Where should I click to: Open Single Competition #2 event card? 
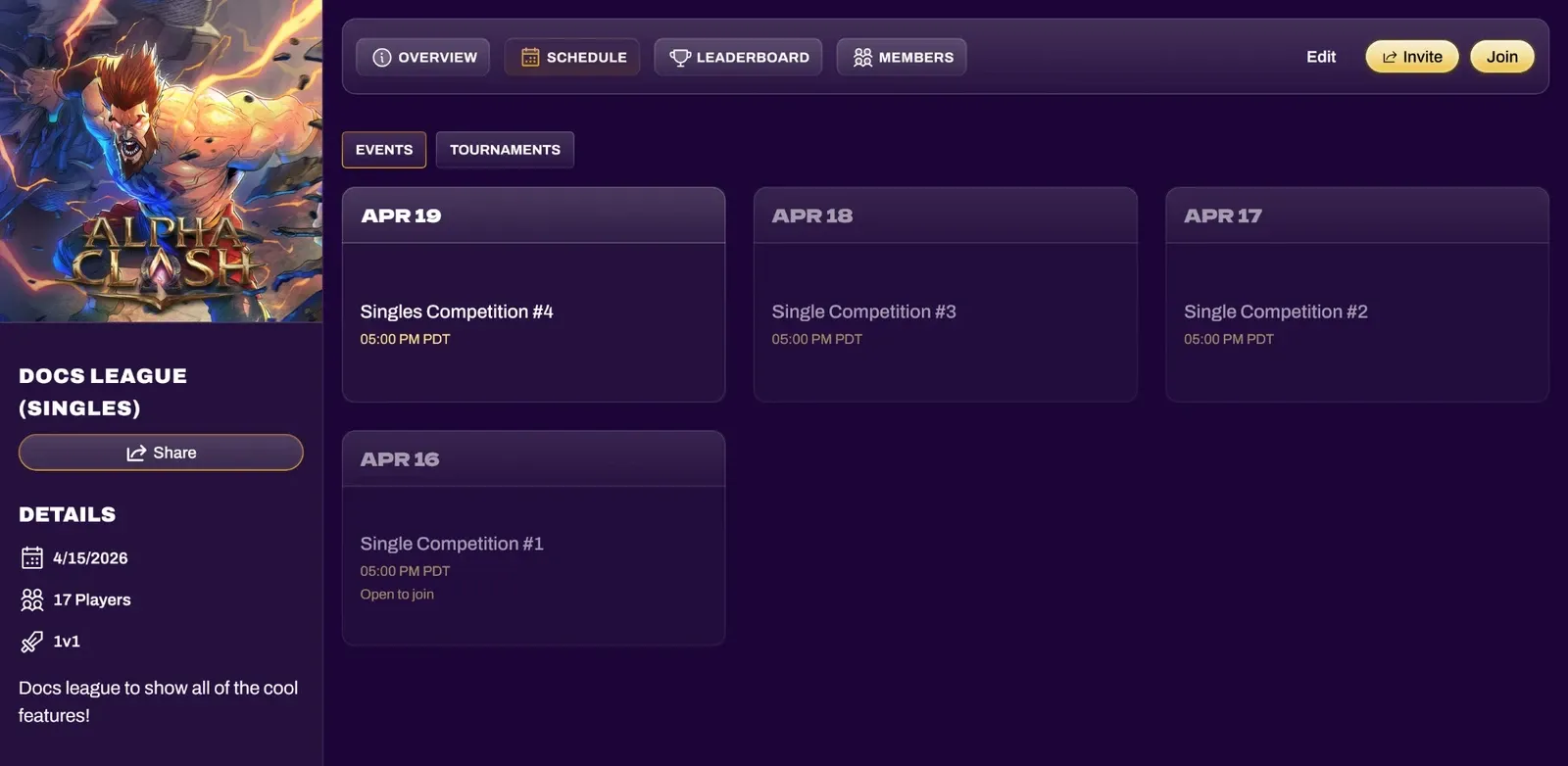point(1356,295)
